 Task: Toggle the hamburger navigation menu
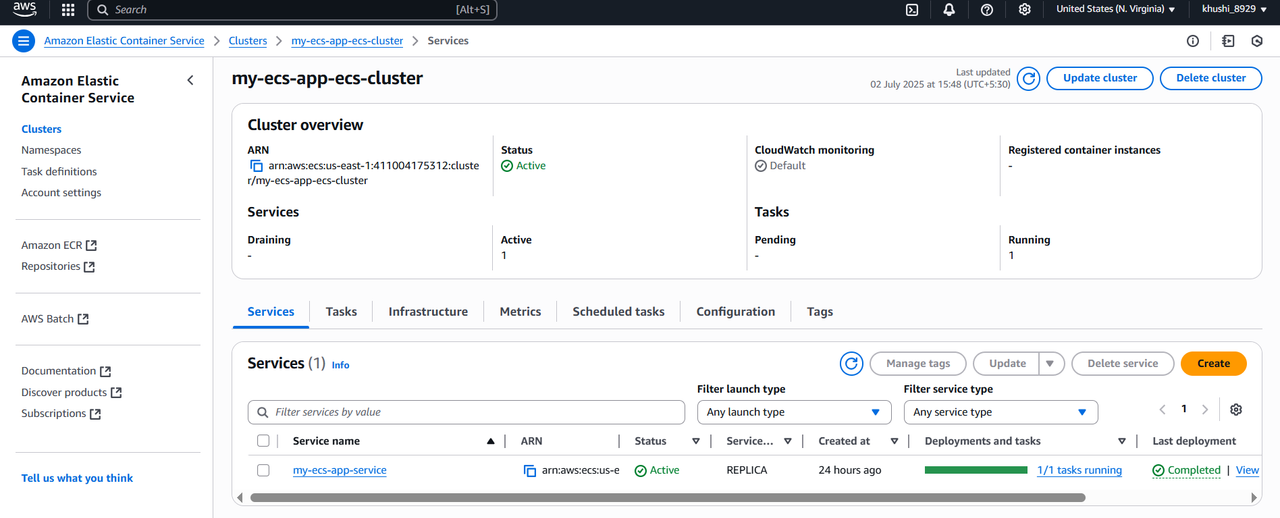pos(23,41)
